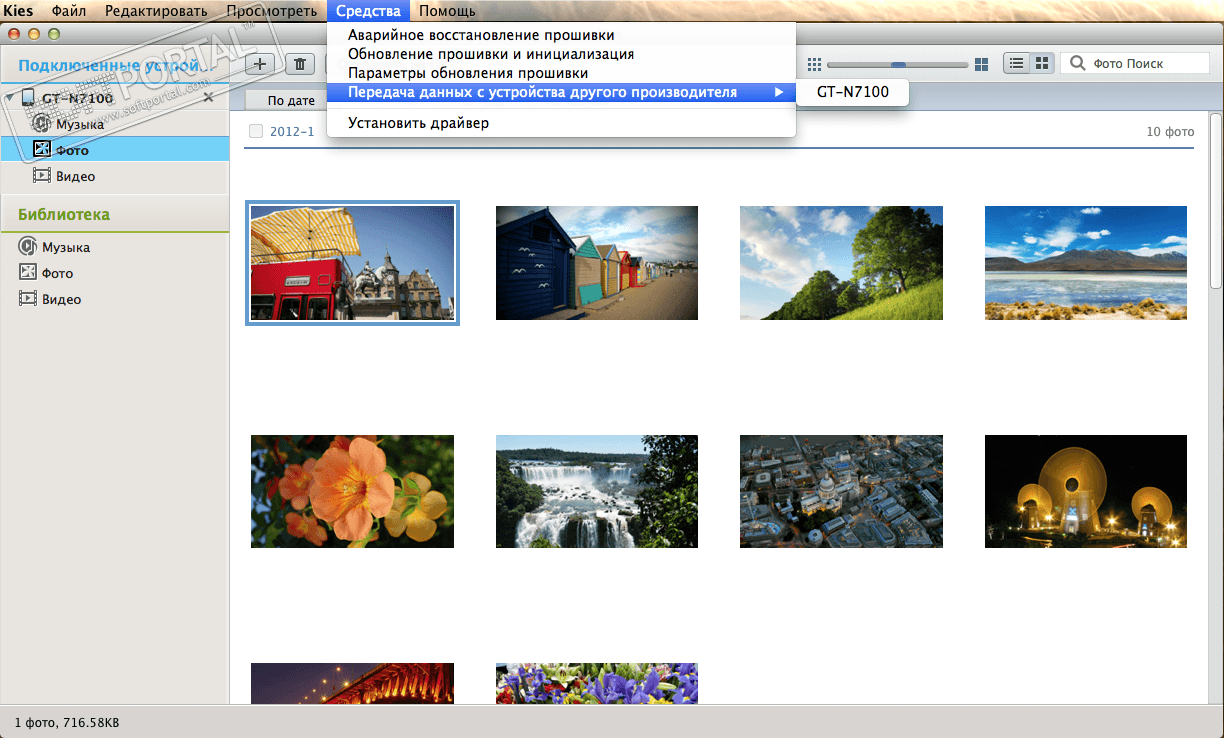1224x738 pixels.
Task: Click the add (plus) toolbar button
Action: (x=260, y=64)
